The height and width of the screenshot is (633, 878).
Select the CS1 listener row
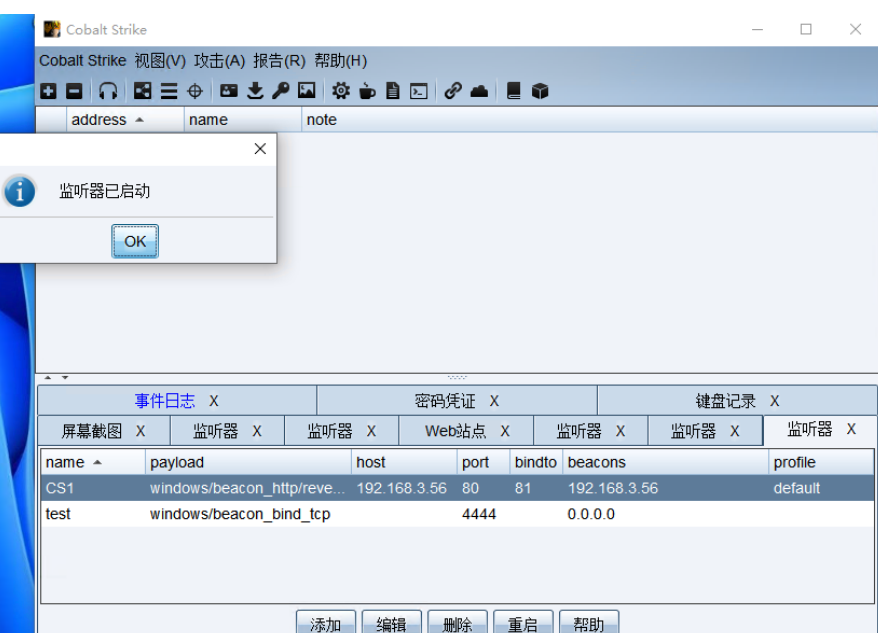457,488
